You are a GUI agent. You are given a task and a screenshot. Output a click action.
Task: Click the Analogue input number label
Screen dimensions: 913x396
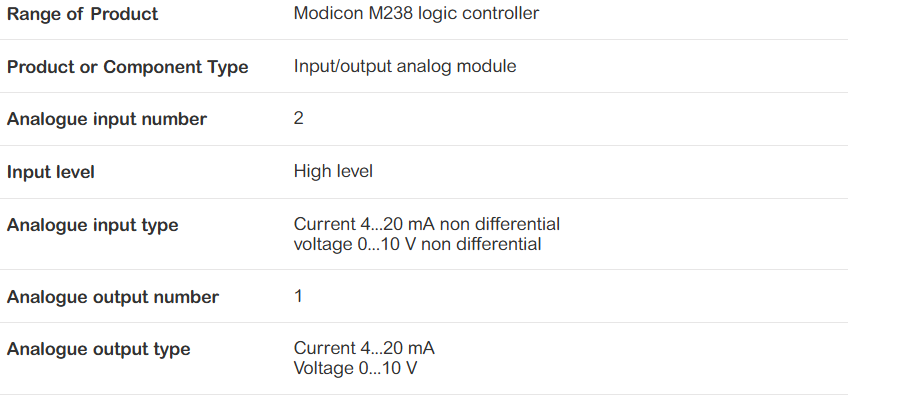tap(107, 119)
